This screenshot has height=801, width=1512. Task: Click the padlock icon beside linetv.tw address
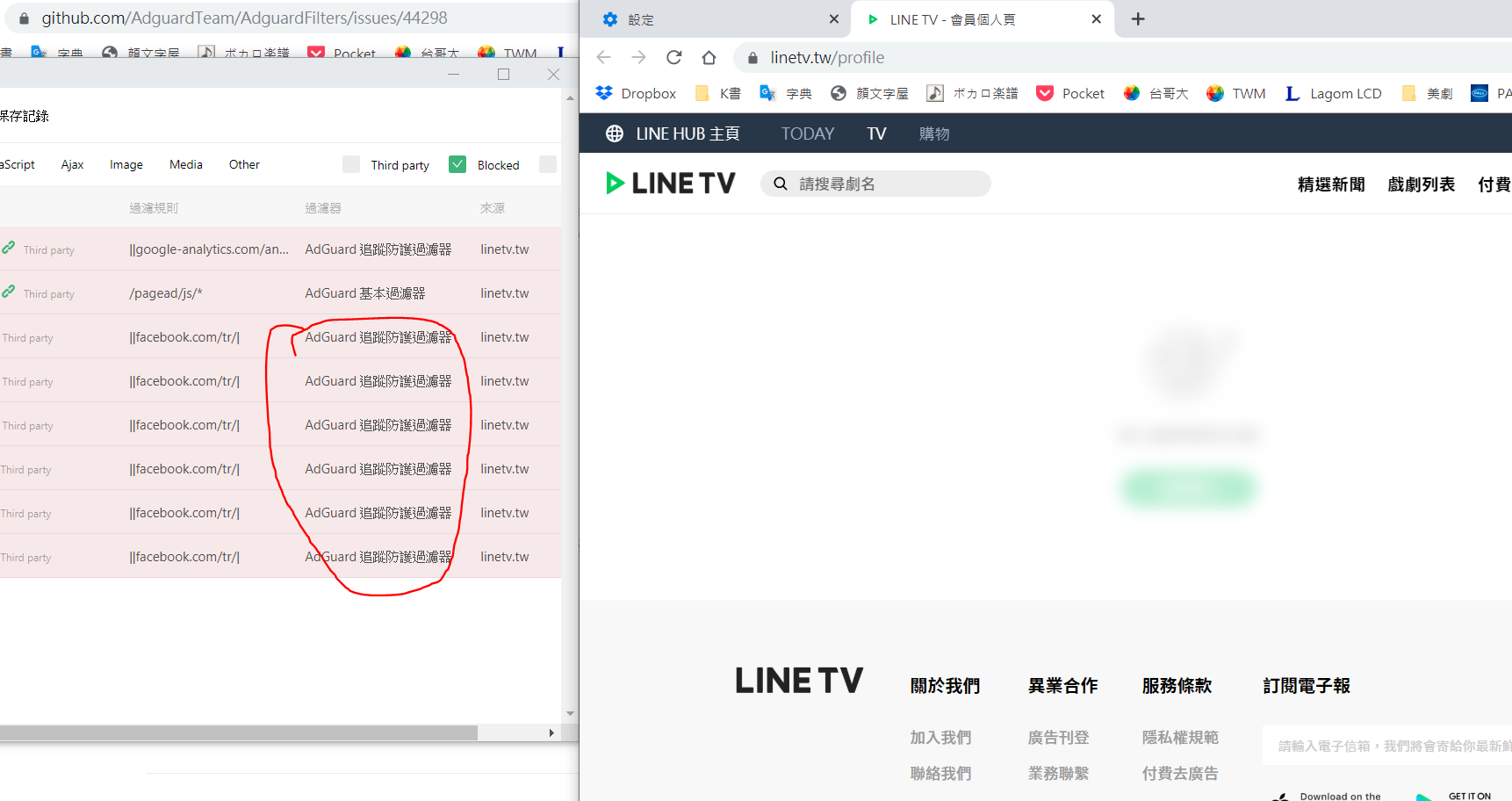(752, 57)
